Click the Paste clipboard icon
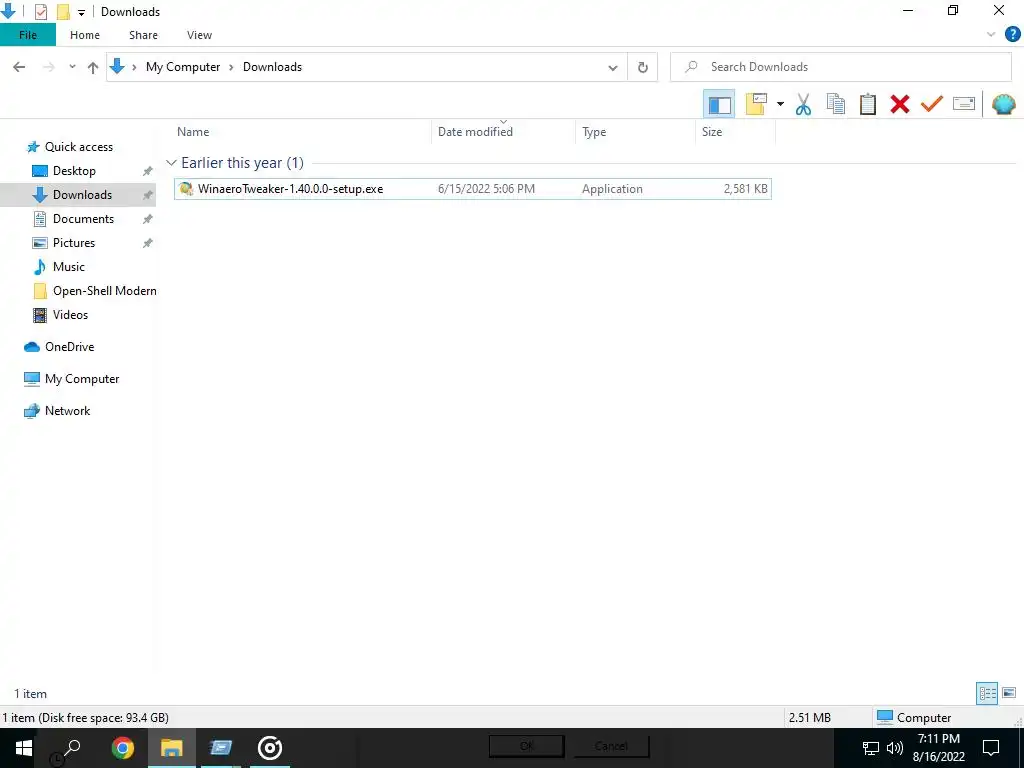 pyautogui.click(x=867, y=104)
